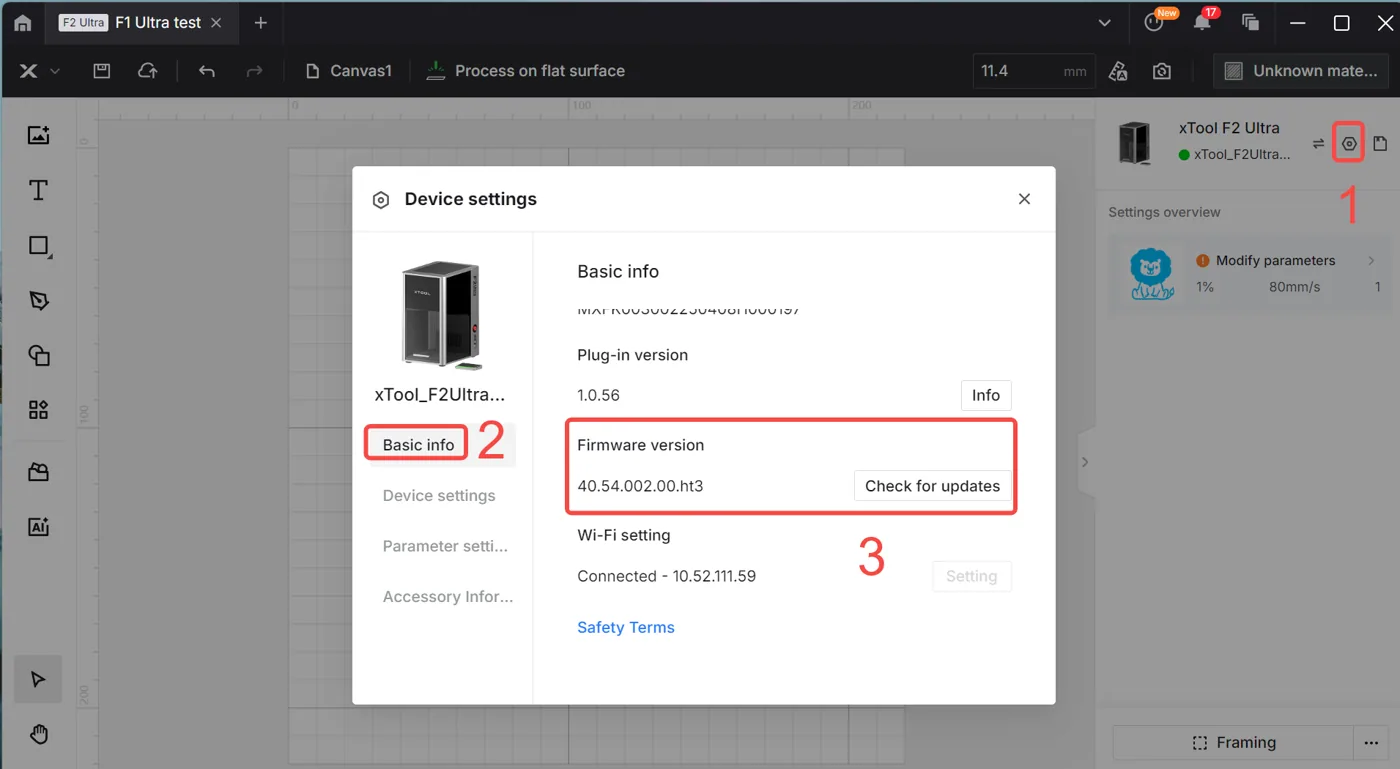Click the Wi-Fi Setting button
The width and height of the screenshot is (1400, 769).
971,576
